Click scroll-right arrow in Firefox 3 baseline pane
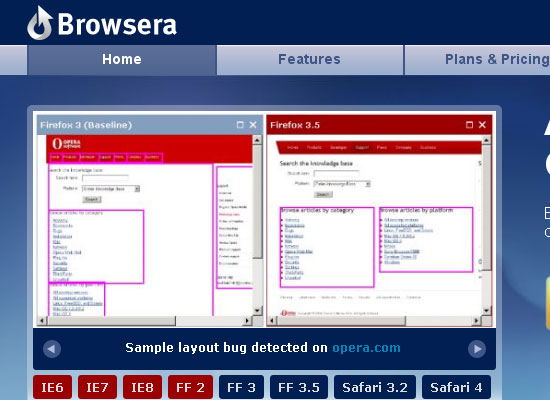Image resolution: width=550 pixels, height=400 pixels. [x=247, y=320]
